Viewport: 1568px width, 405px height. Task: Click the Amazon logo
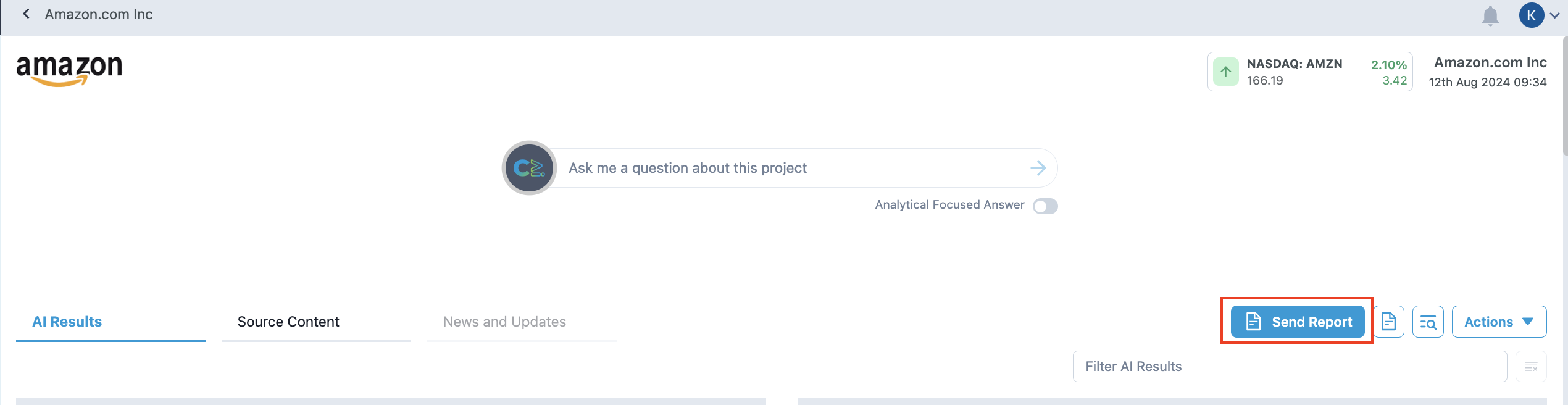click(69, 70)
